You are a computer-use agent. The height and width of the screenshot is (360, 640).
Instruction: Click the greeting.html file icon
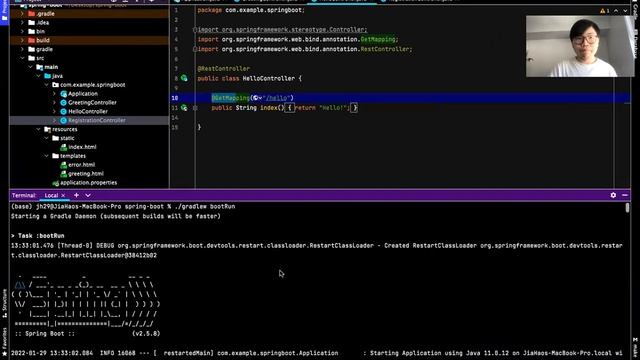[64, 174]
